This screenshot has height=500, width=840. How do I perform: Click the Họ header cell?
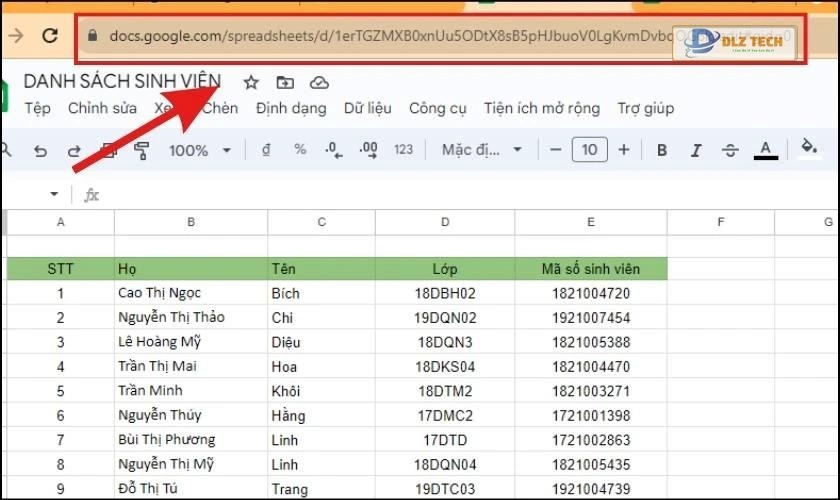(x=191, y=268)
